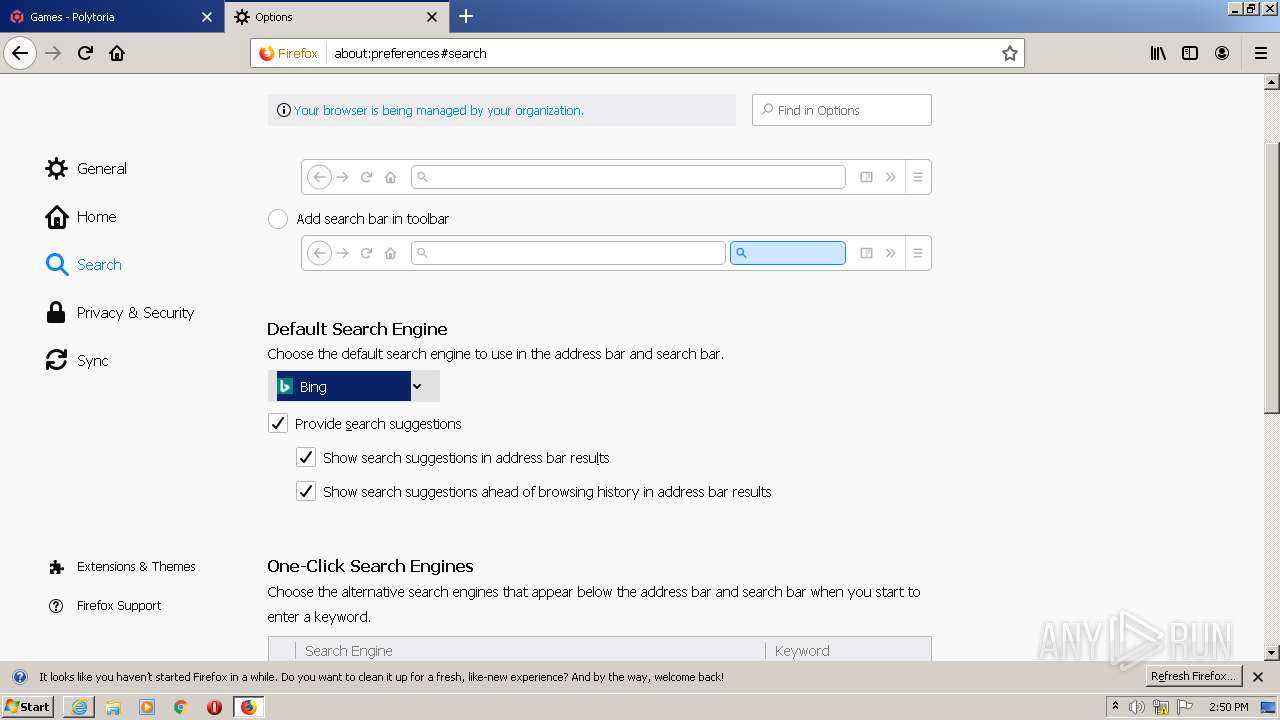Go back with the browser Back arrow

20,53
